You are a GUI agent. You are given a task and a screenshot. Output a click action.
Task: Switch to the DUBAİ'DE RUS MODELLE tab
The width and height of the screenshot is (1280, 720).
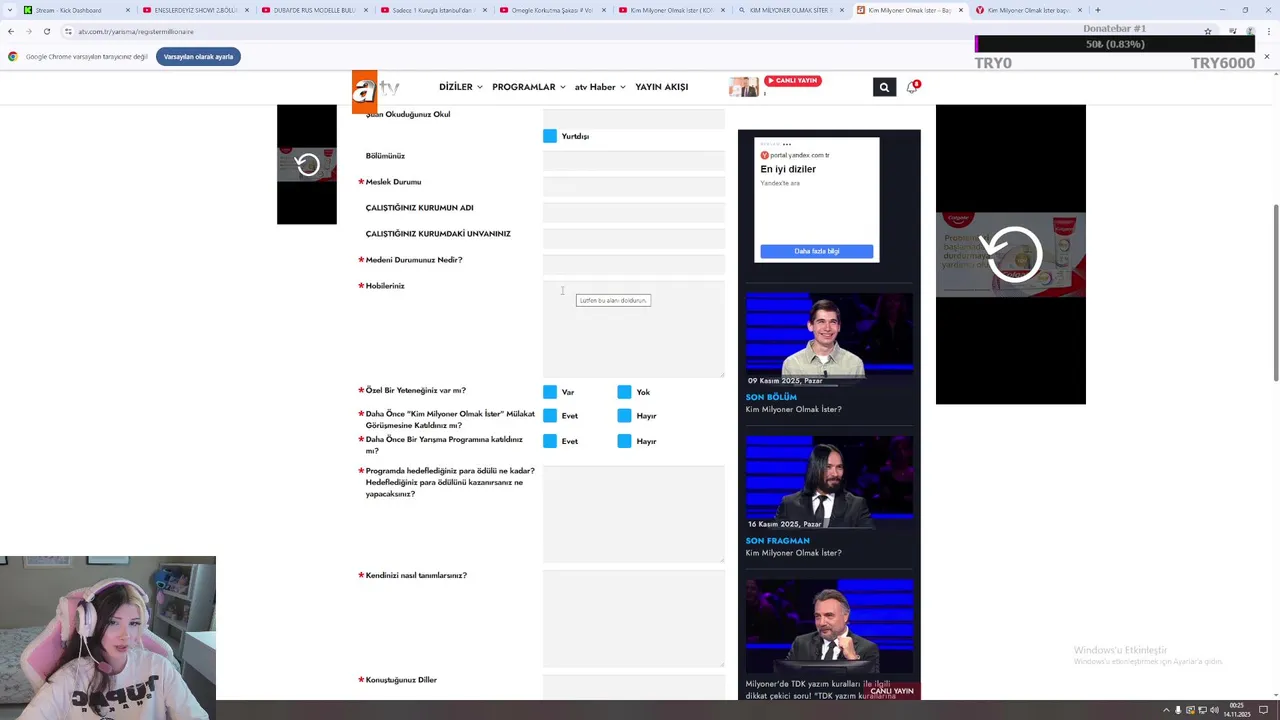(314, 10)
